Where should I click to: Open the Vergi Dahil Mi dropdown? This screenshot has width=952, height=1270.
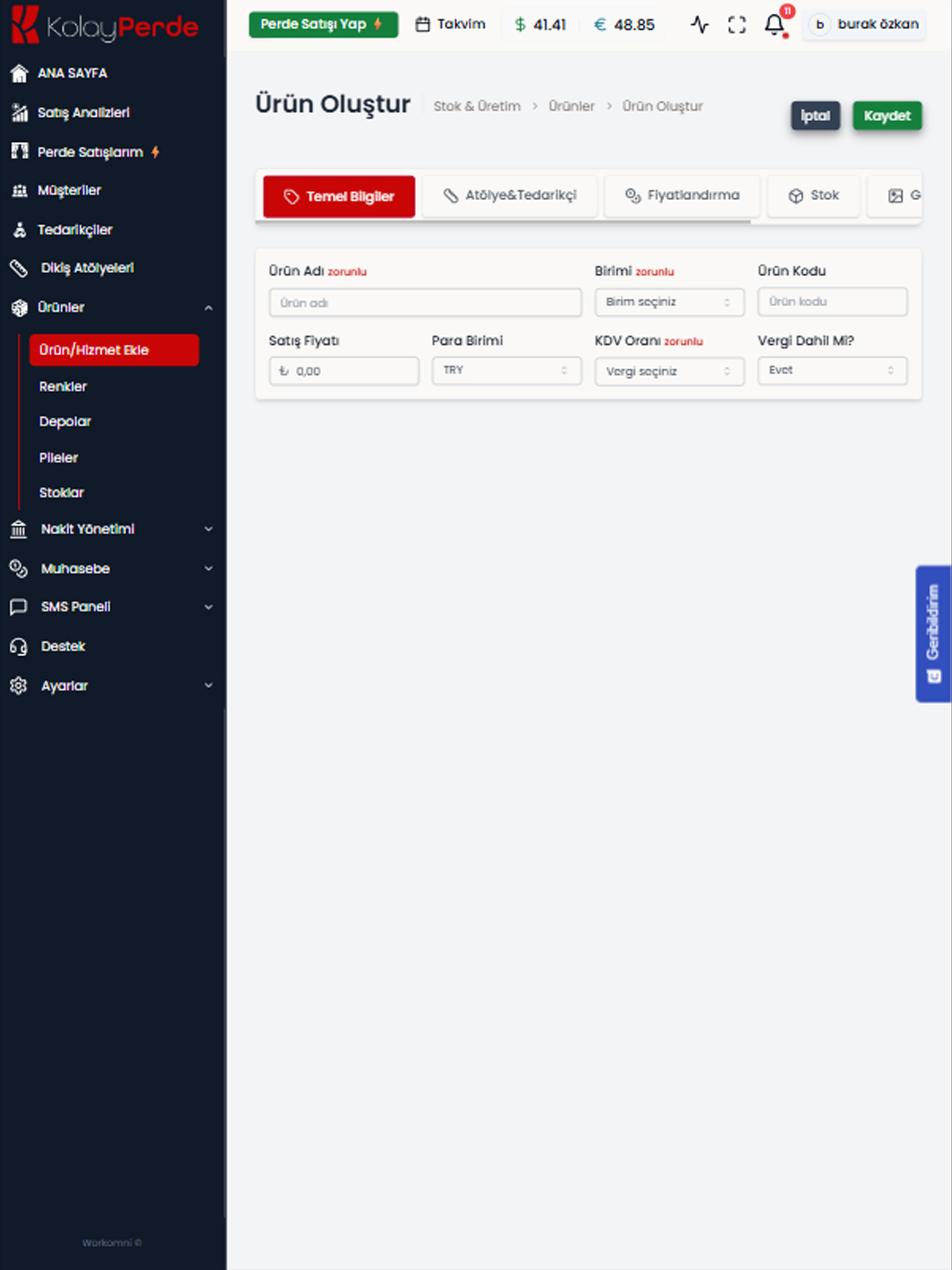832,371
